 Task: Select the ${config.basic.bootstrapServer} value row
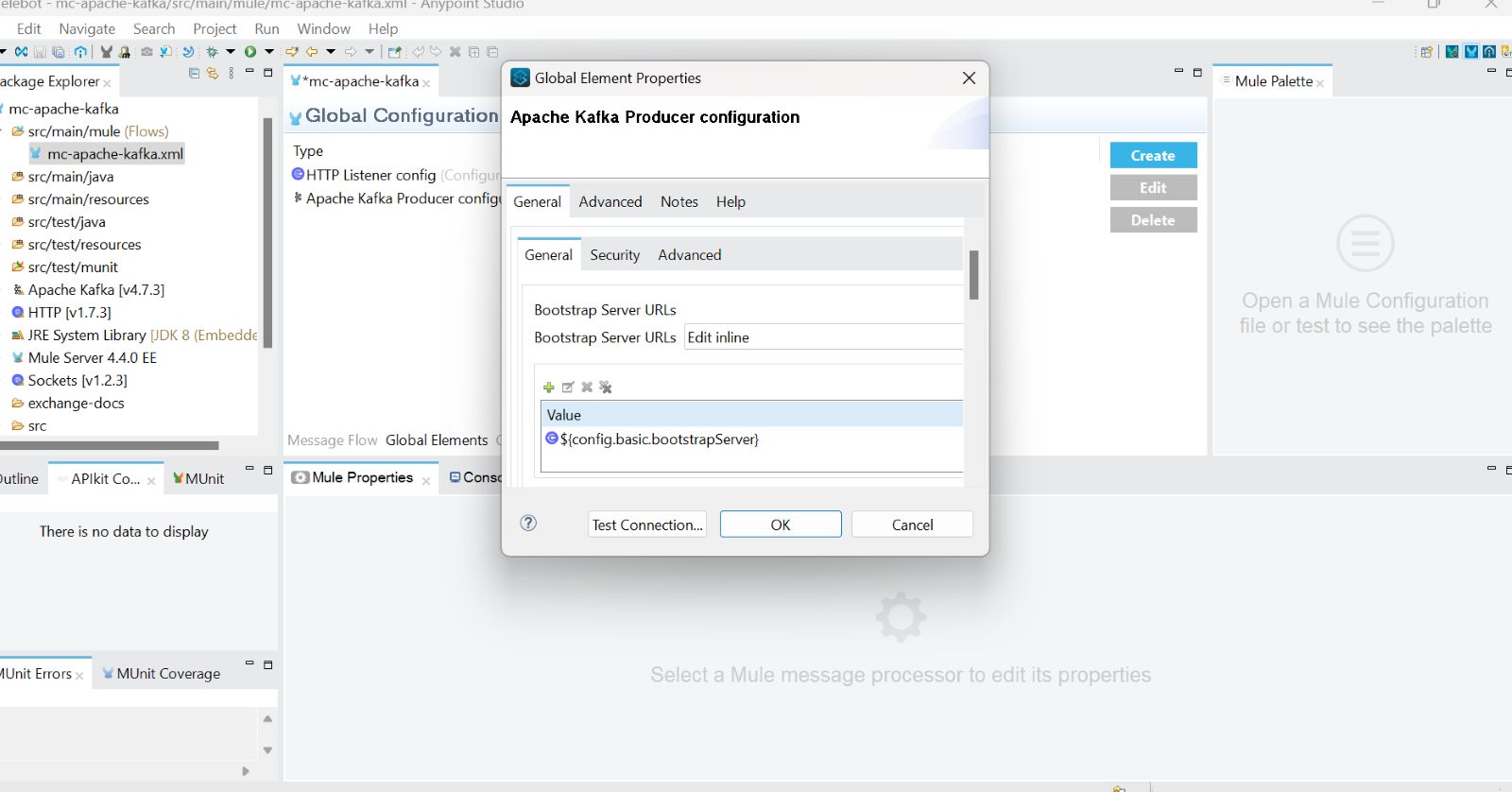pos(659,439)
